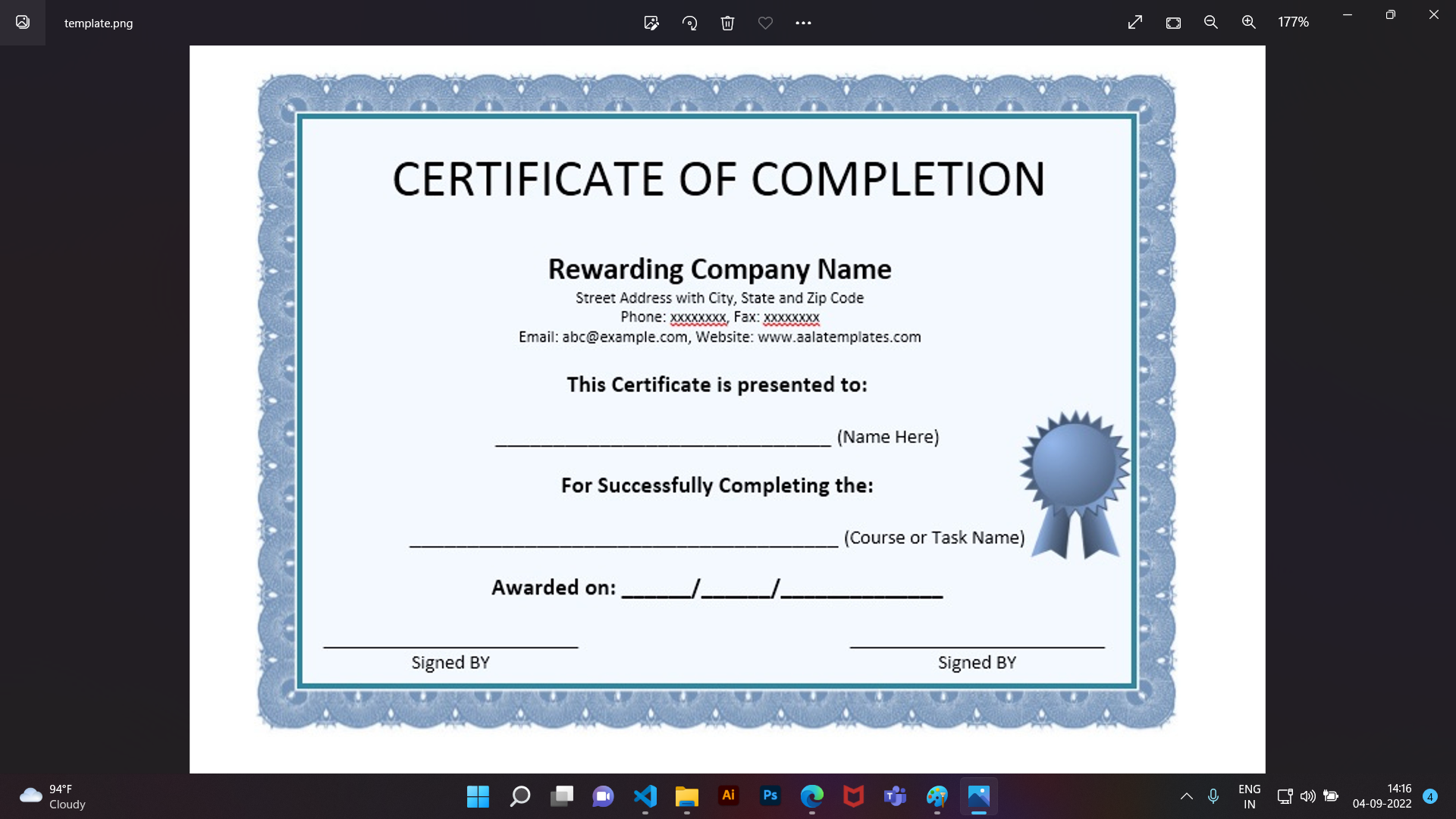The image size is (1456, 819).
Task: Launch Adobe Illustrator from taskbar
Action: click(729, 796)
